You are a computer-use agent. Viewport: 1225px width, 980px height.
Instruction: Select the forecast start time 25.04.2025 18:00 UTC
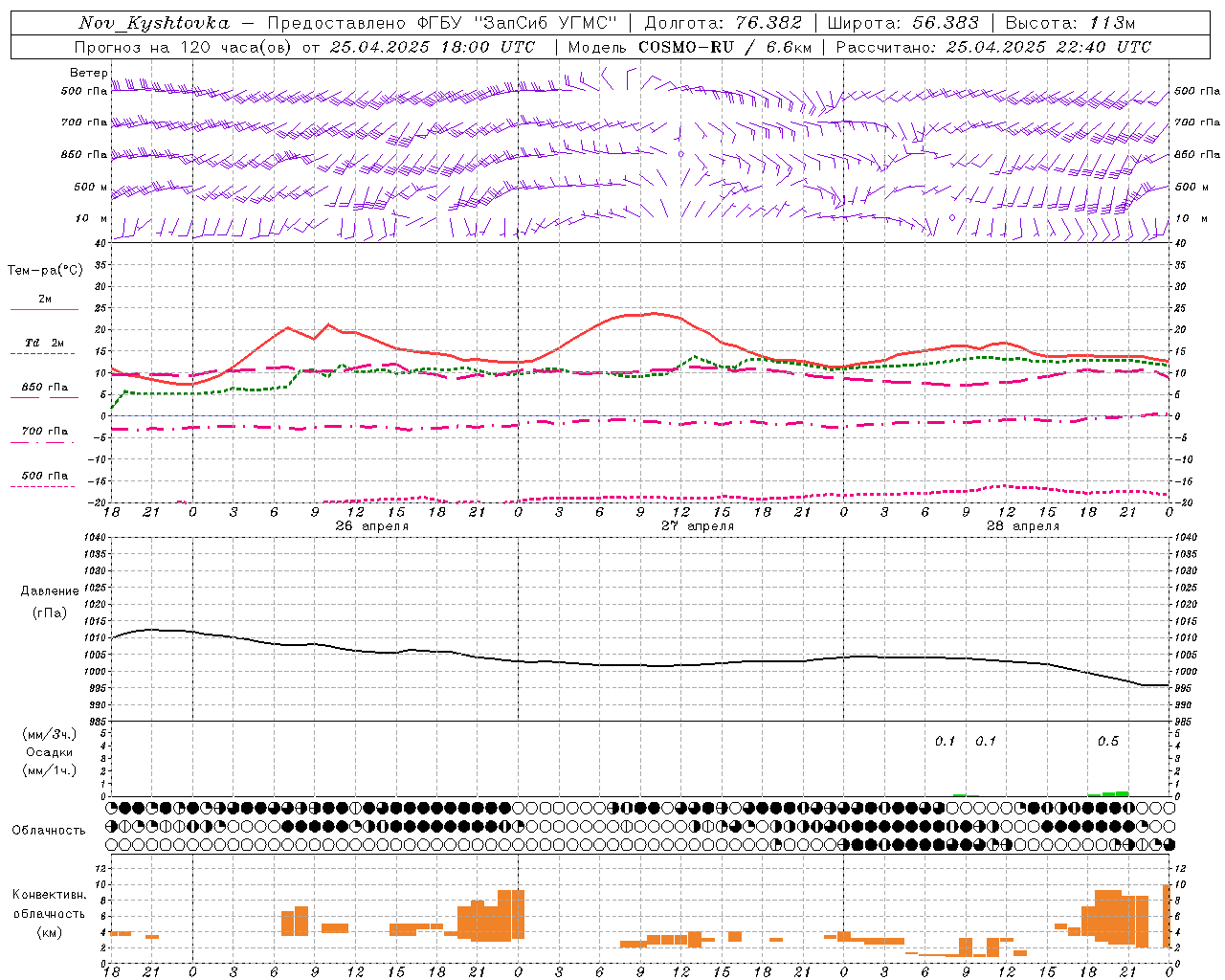[x=433, y=47]
